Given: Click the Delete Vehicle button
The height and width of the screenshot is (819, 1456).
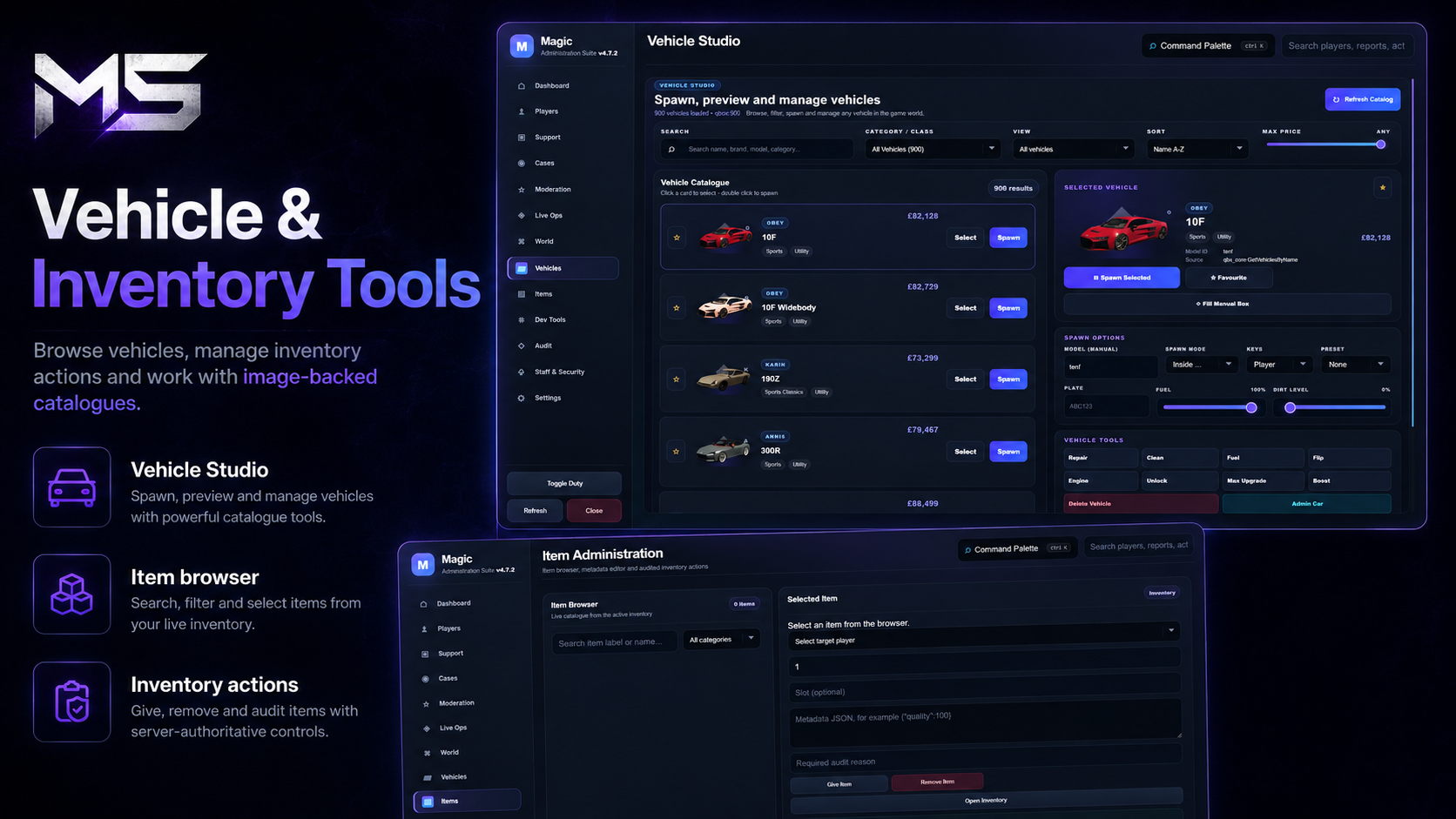Looking at the screenshot, I should click(x=1141, y=503).
